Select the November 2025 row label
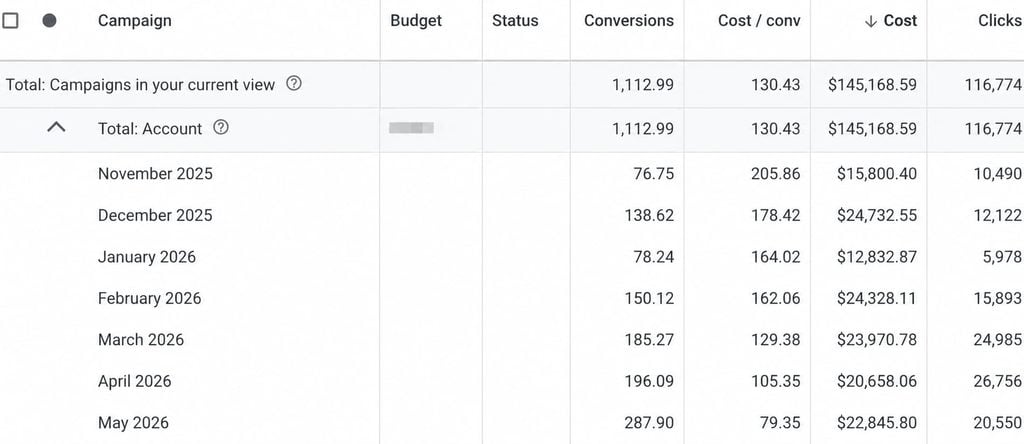 [155, 174]
